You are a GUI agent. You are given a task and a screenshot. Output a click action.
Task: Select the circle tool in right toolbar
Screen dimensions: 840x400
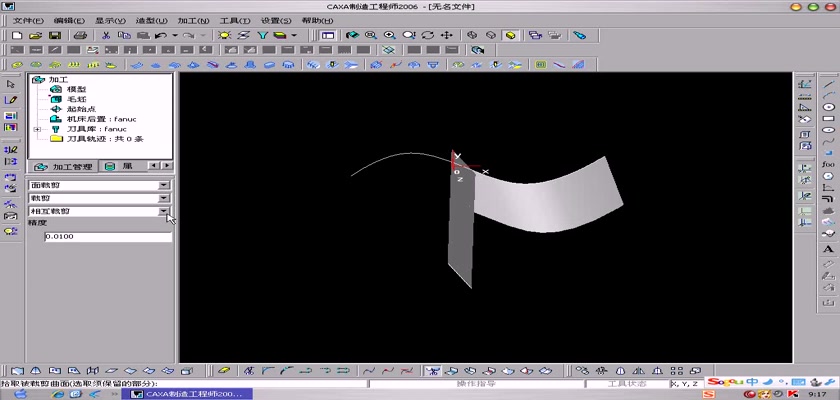(828, 107)
